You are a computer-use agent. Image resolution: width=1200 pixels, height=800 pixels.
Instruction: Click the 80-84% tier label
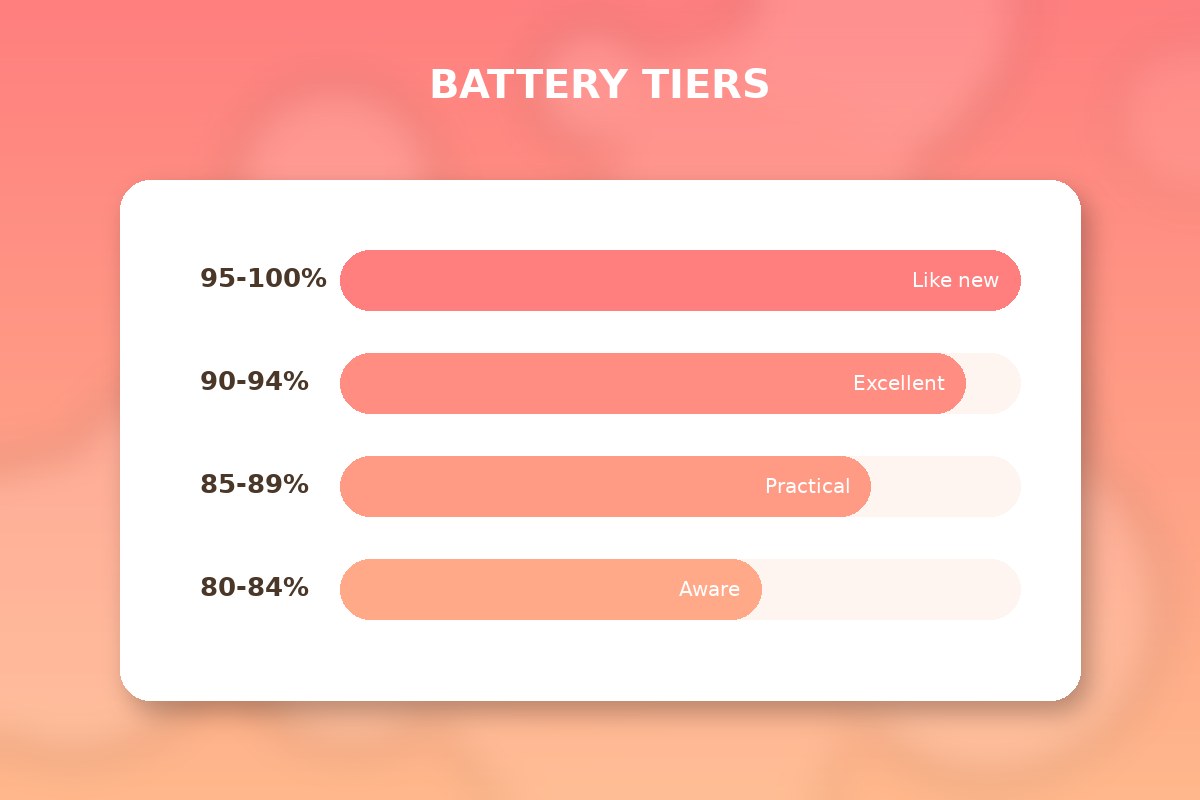(254, 588)
